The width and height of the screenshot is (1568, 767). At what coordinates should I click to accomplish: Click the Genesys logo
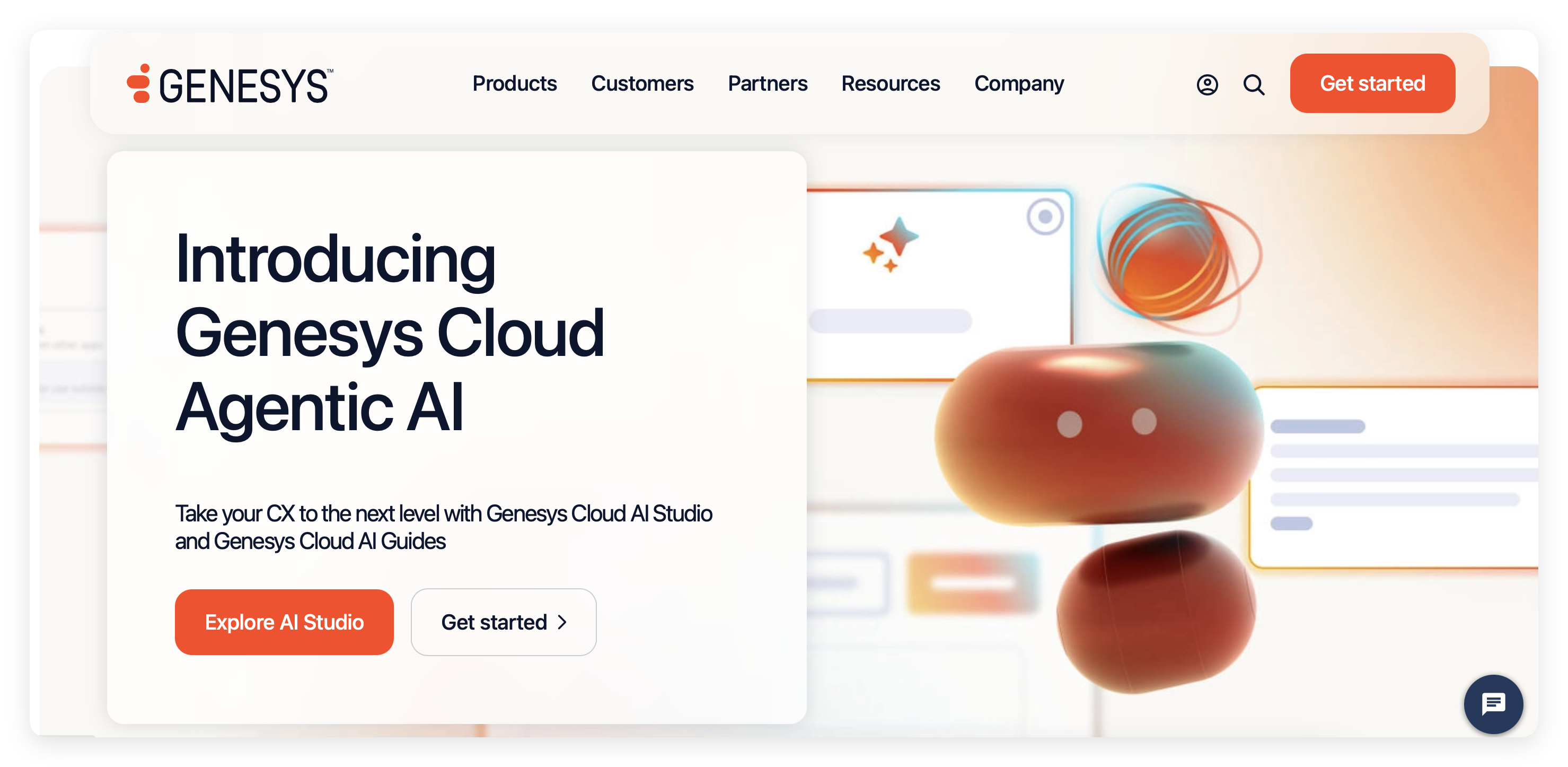230,84
